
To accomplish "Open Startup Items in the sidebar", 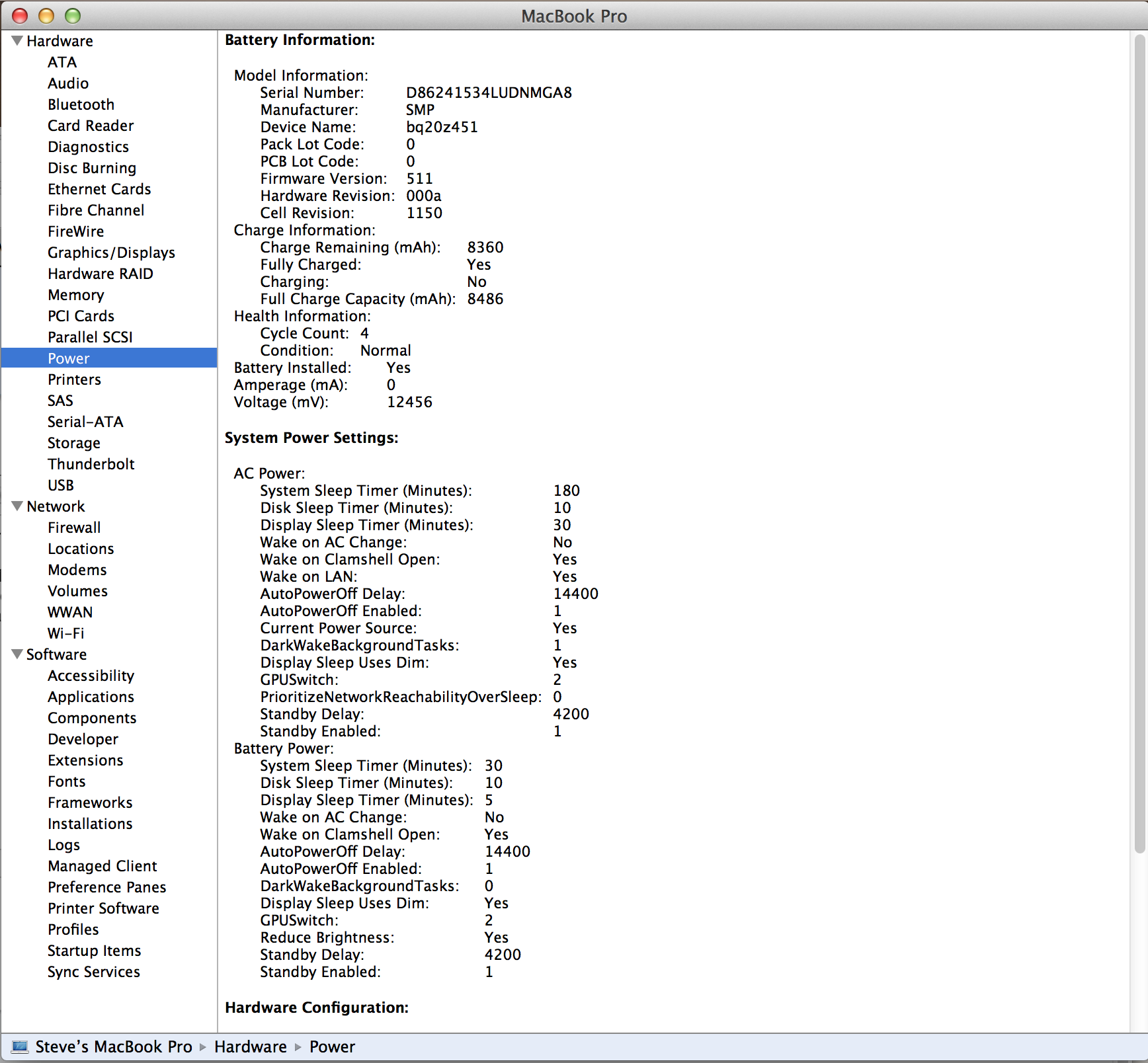I will coord(94,951).
